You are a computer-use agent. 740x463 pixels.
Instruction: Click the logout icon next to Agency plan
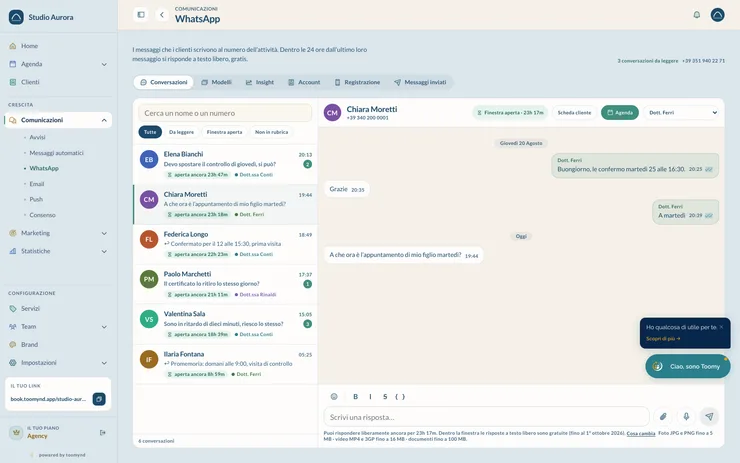pyautogui.click(x=102, y=432)
